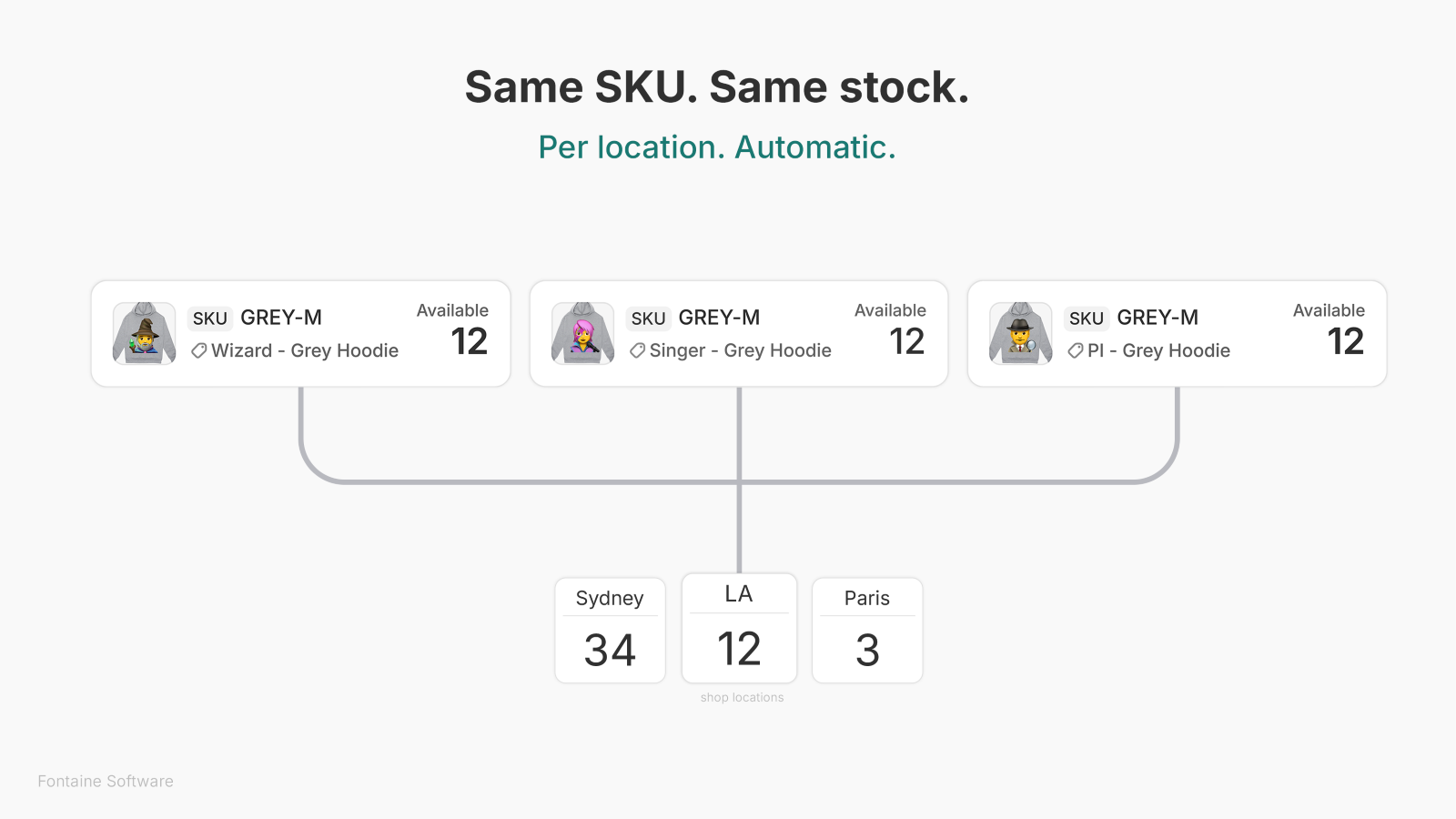
Task: Click the available count on the PI card
Action: coord(1346,341)
